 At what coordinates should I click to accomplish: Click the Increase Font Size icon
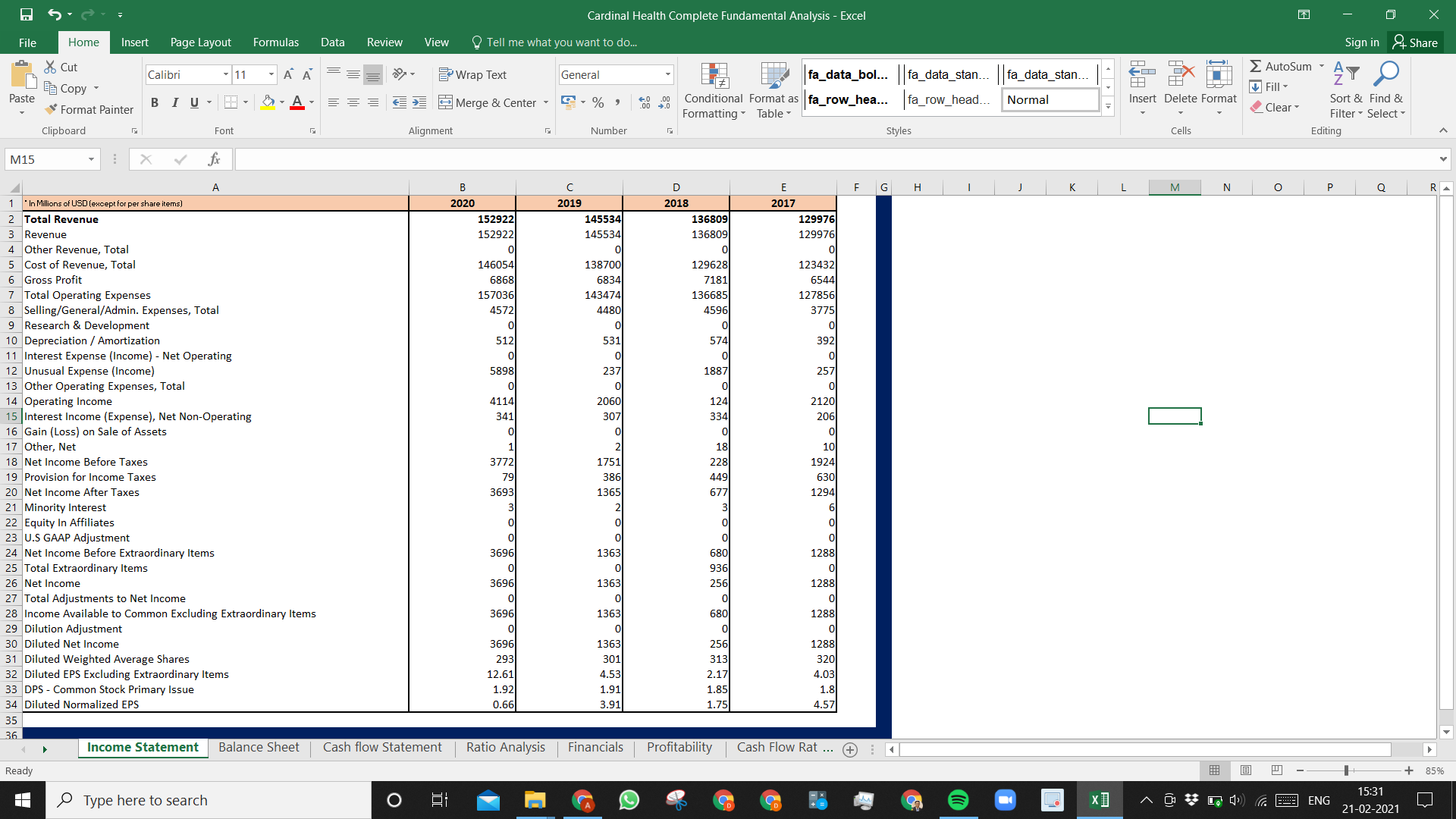[x=288, y=74]
